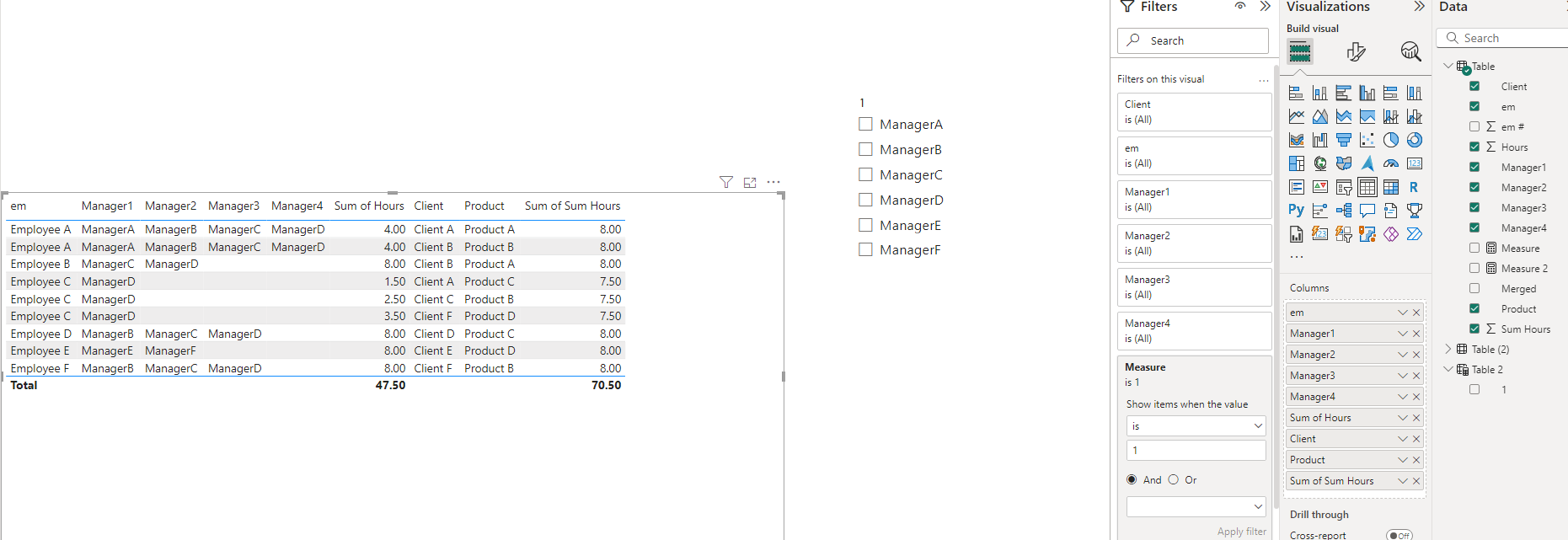
Task: Pick the Azure map arrow icon
Action: [1367, 163]
